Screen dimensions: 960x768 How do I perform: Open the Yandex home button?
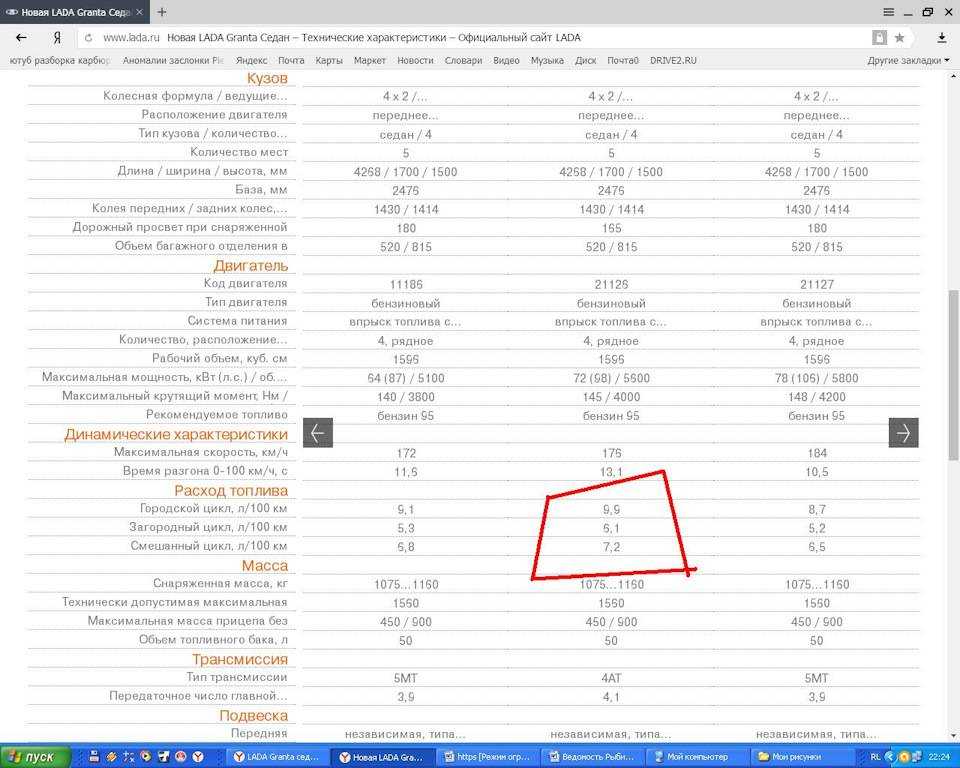coord(57,37)
